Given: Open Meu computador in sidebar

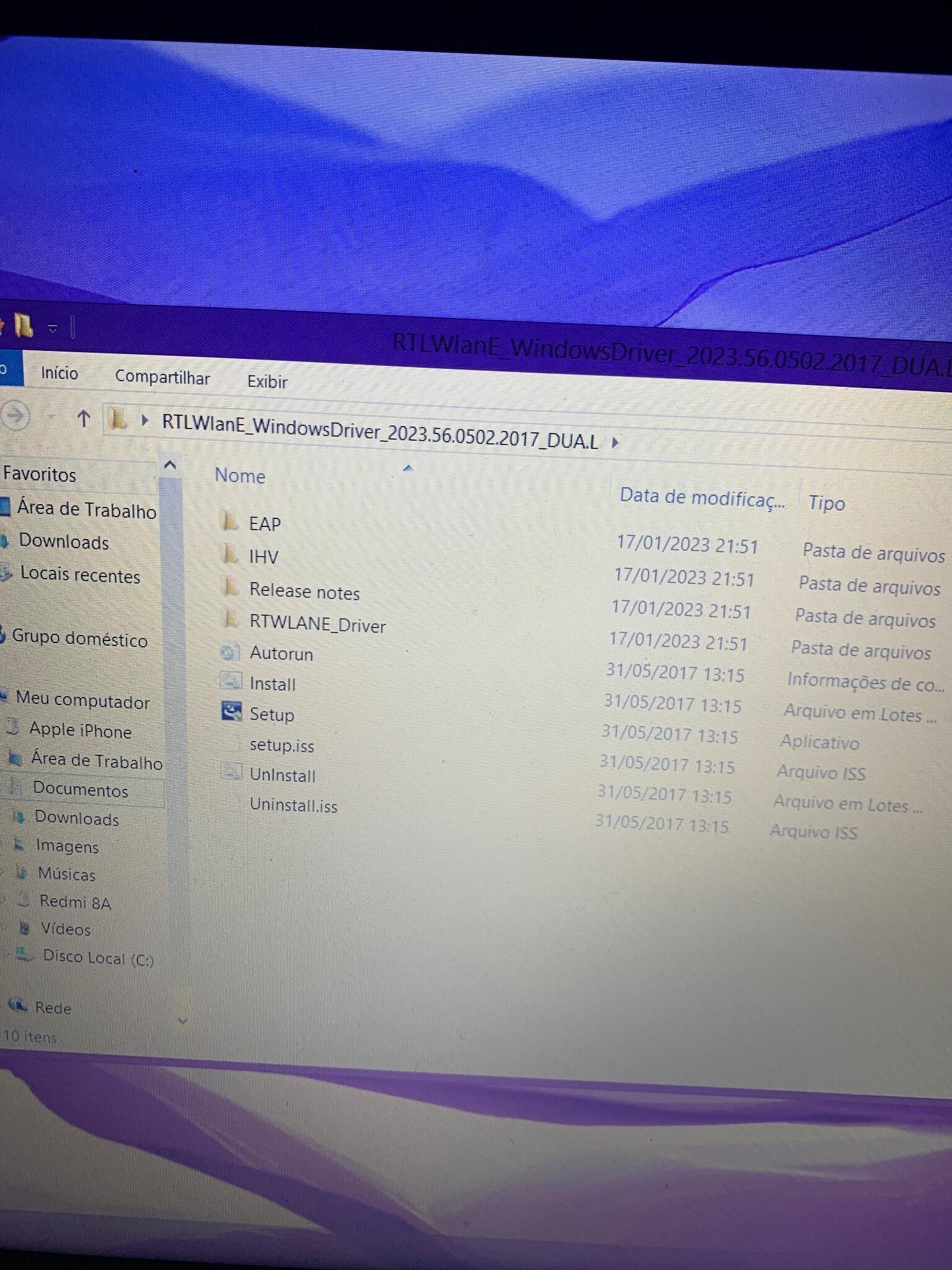Looking at the screenshot, I should point(82,699).
